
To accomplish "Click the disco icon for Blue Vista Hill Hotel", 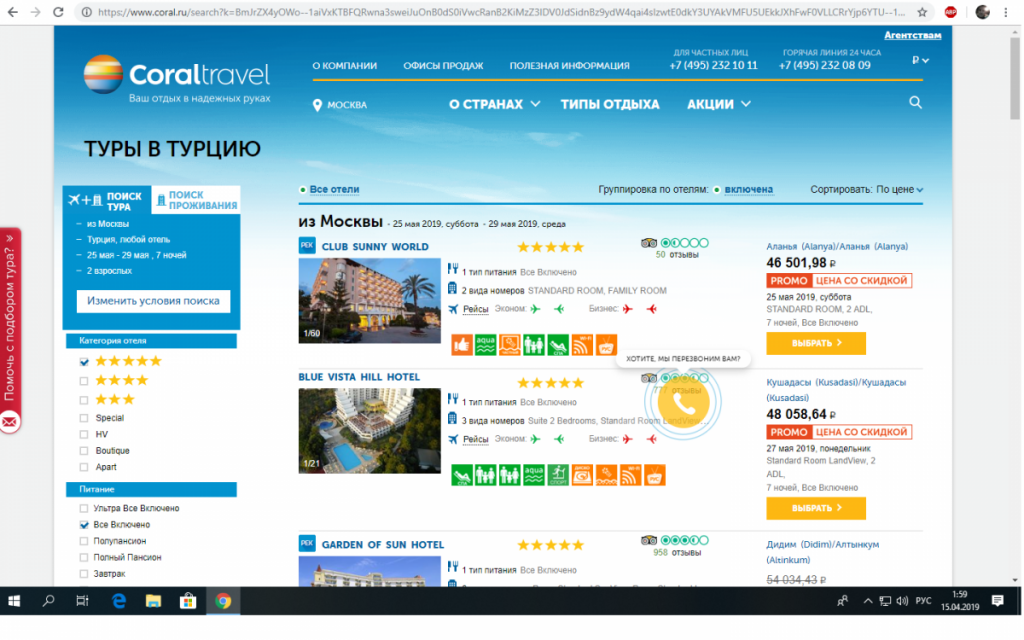I will point(582,475).
